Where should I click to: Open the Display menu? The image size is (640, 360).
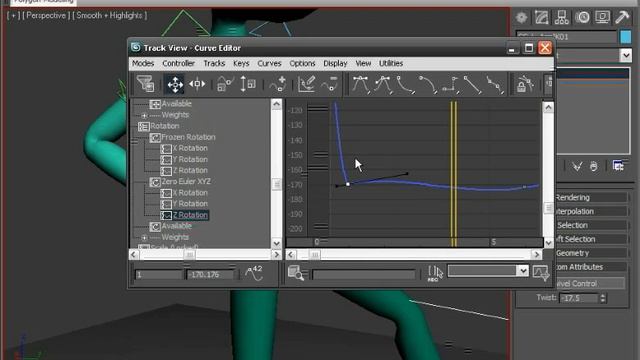335,63
